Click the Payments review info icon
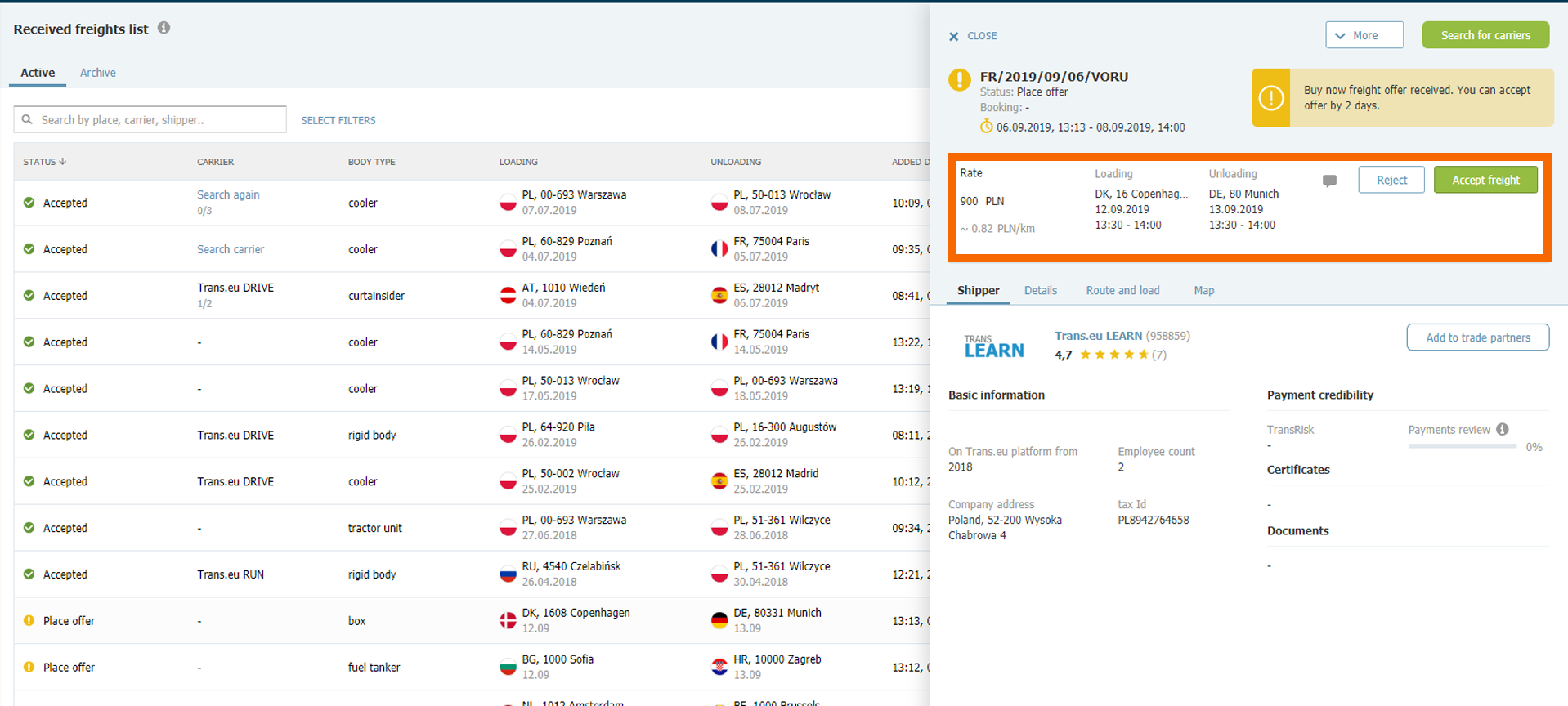Image resolution: width=1568 pixels, height=706 pixels. coord(1503,429)
